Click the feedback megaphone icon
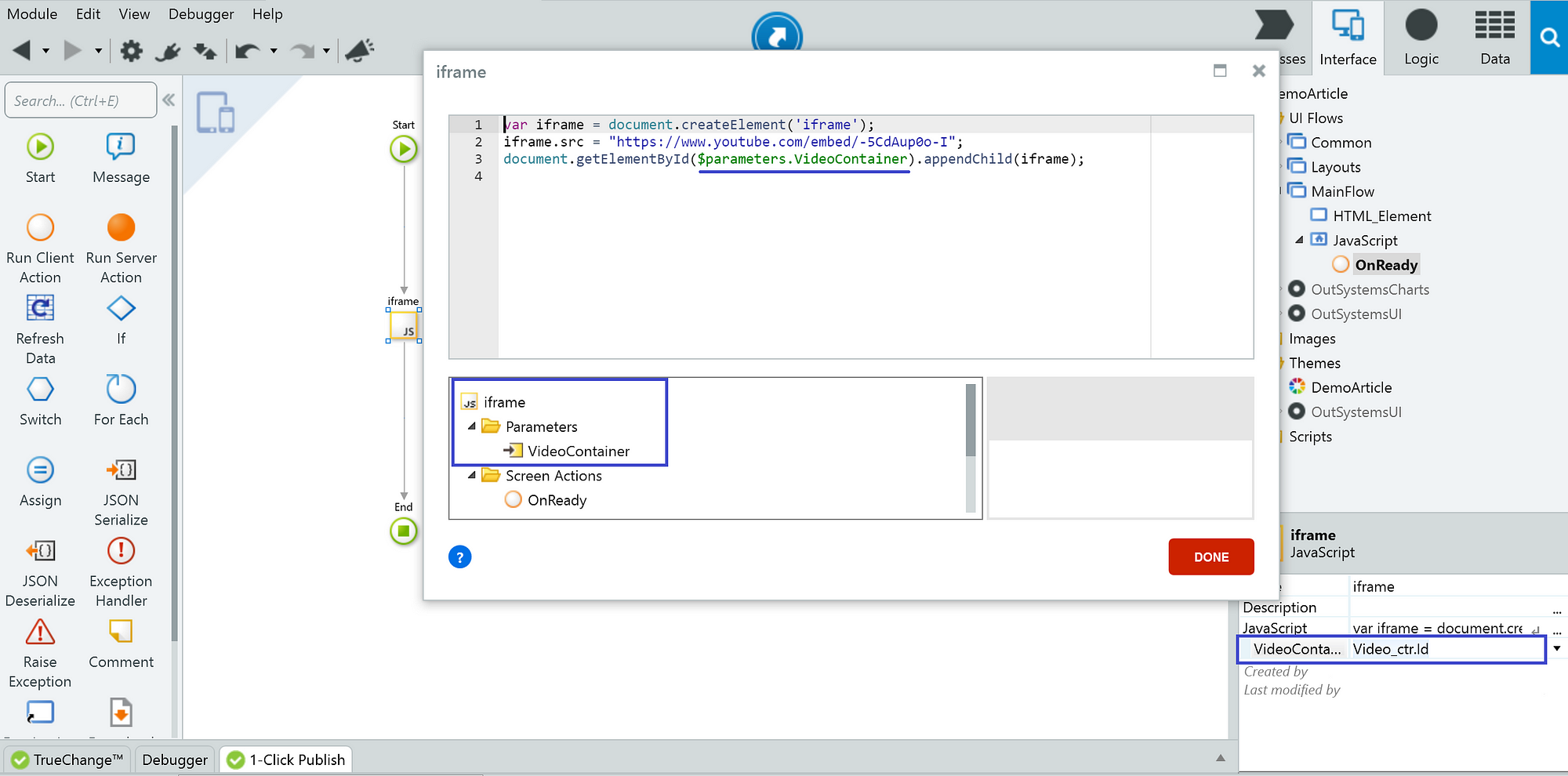This screenshot has height=776, width=1568. 360,50
